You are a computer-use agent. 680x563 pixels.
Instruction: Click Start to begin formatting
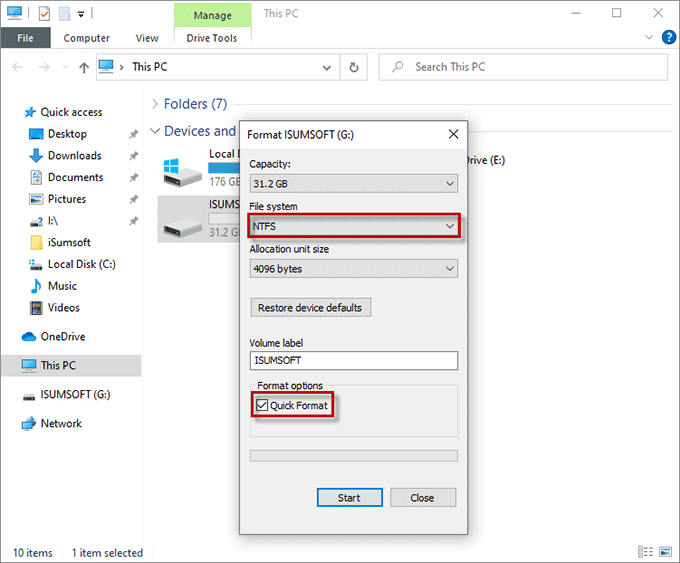[350, 498]
